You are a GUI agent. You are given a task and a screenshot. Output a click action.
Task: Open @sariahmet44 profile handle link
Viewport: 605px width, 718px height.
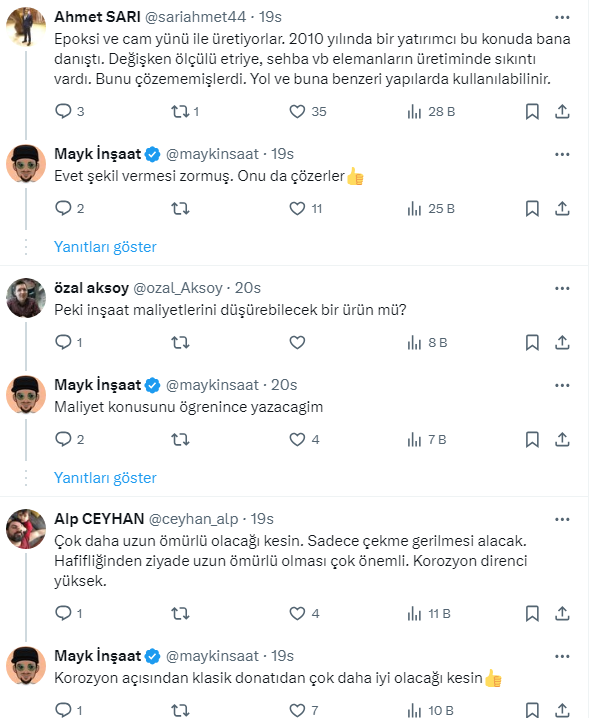tap(200, 17)
